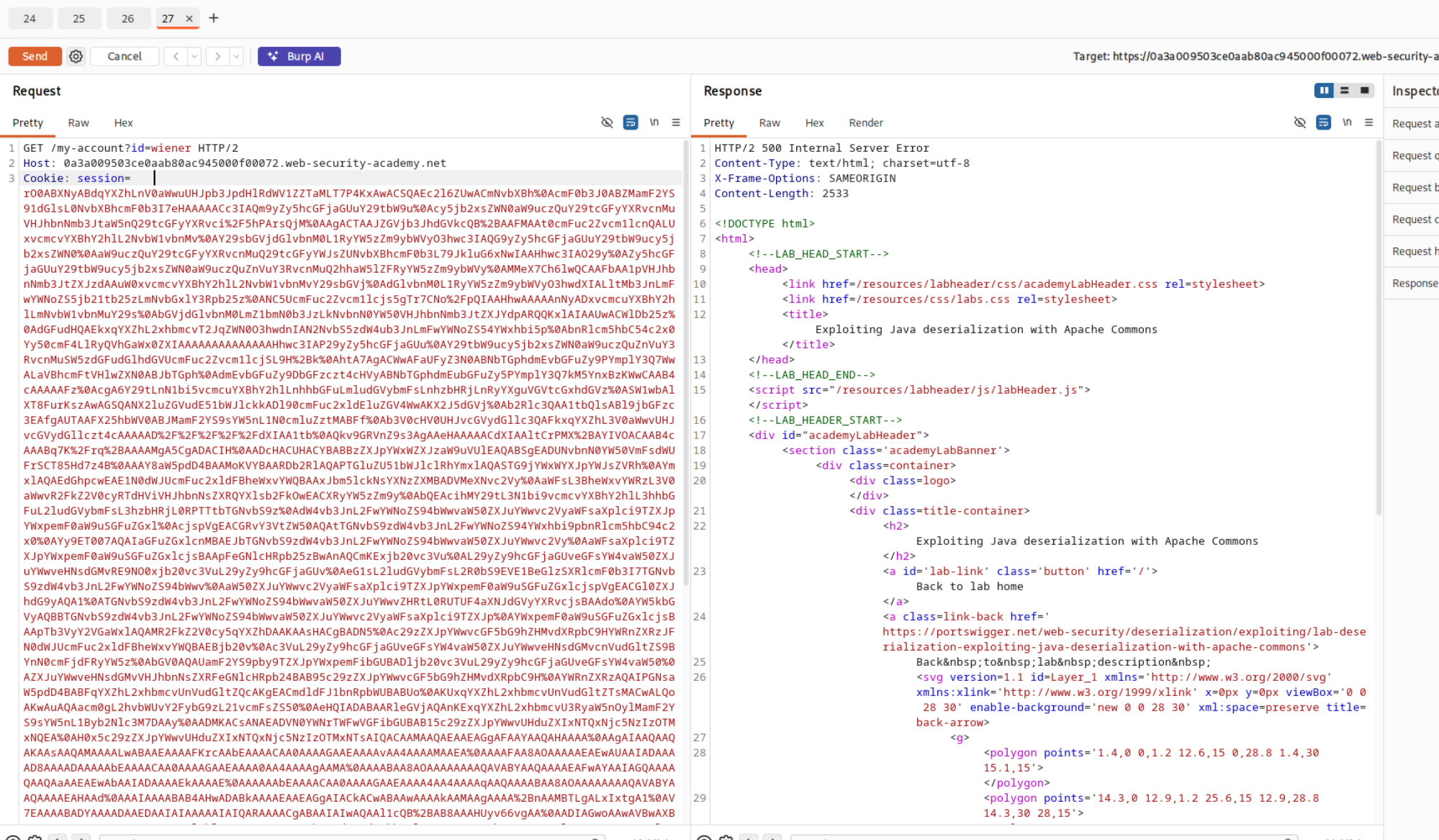Open the Request Raw view tab
Viewport: 1439px width, 840px height.
click(78, 123)
